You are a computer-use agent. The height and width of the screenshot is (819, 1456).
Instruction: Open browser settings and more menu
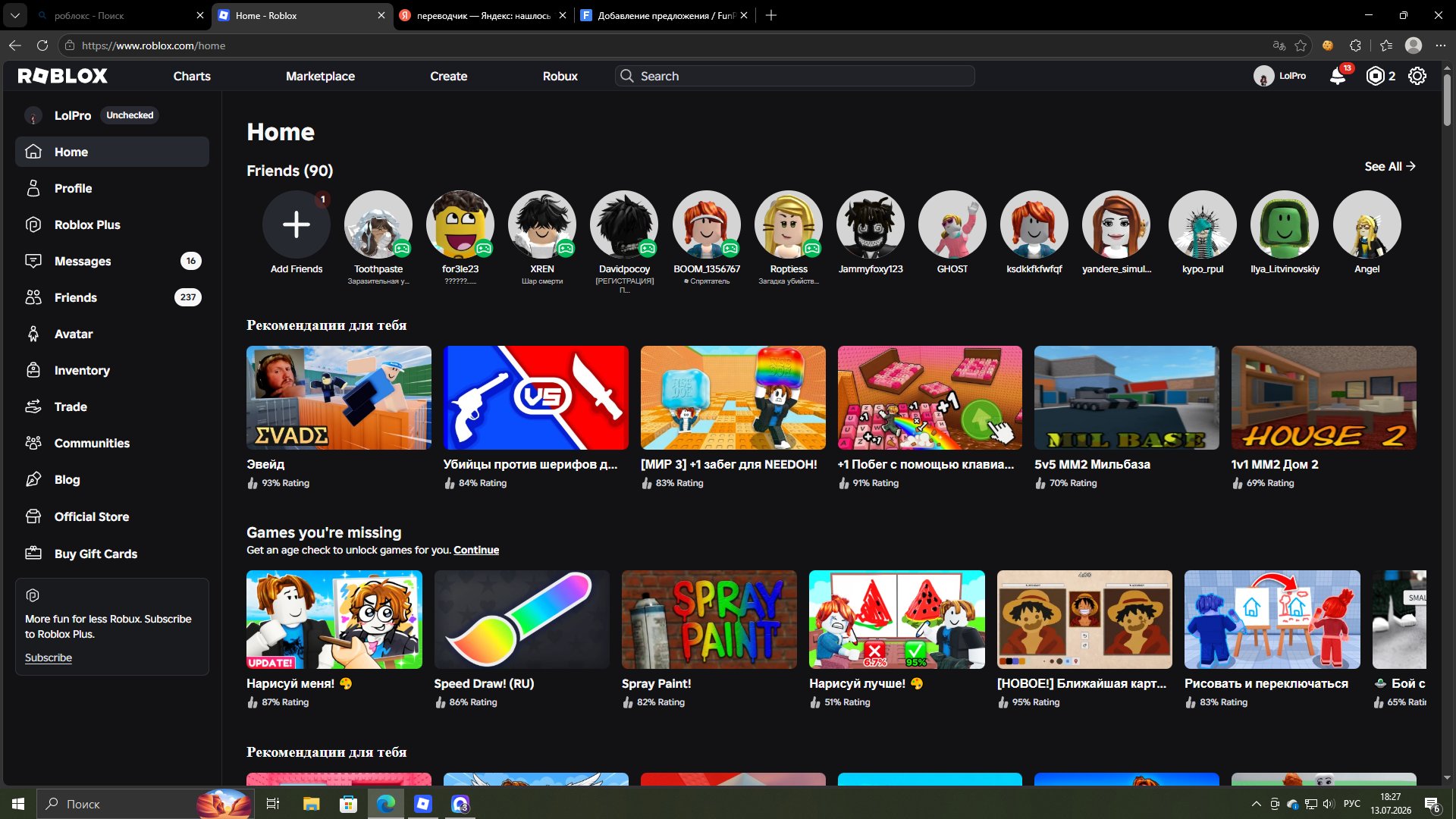pos(1441,45)
